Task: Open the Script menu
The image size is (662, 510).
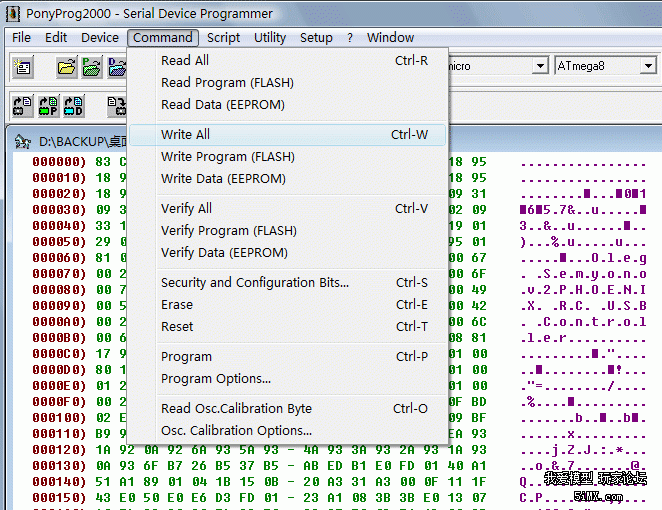Action: (223, 38)
